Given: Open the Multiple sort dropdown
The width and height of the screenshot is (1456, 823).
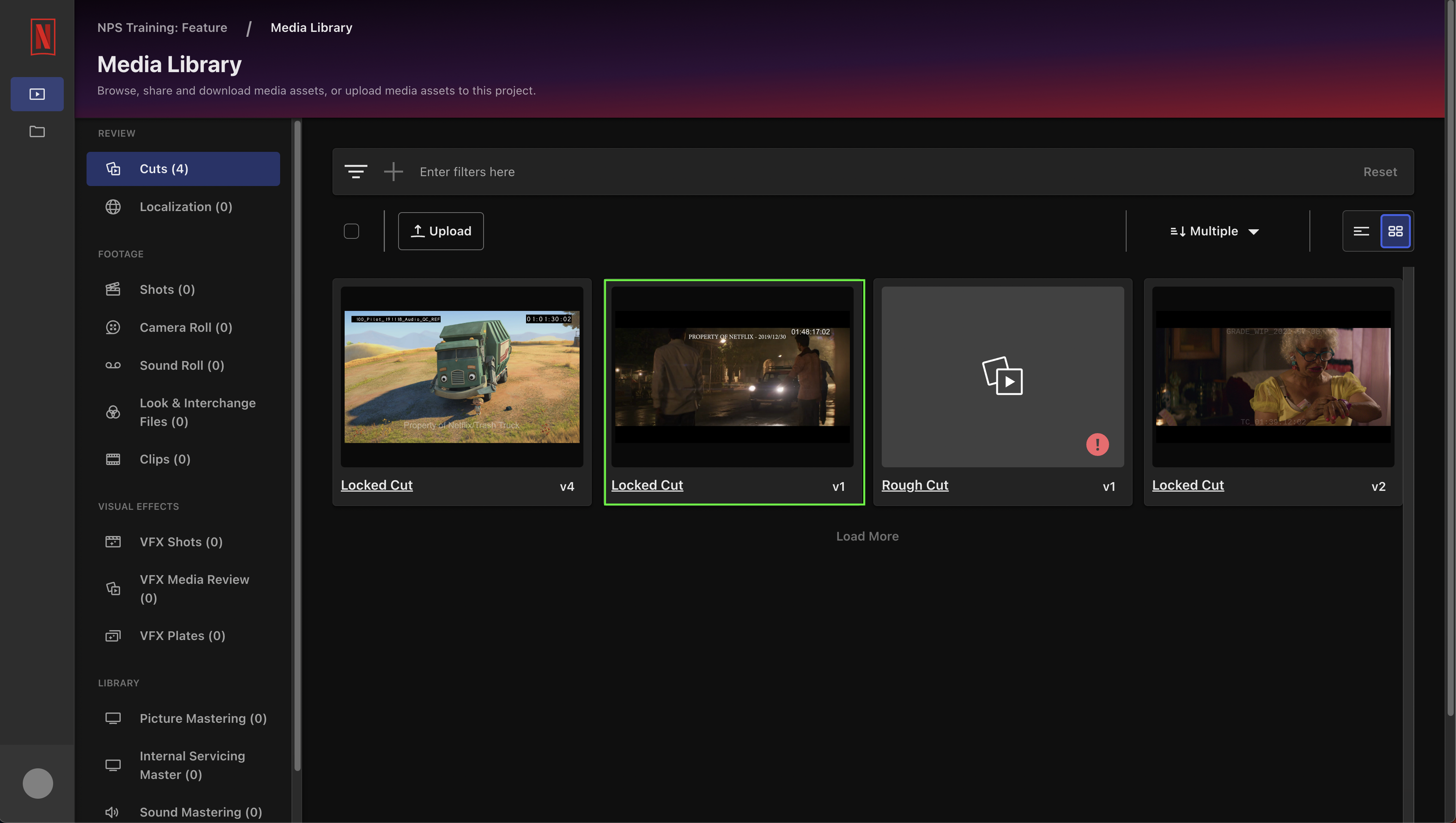Looking at the screenshot, I should [x=1215, y=231].
